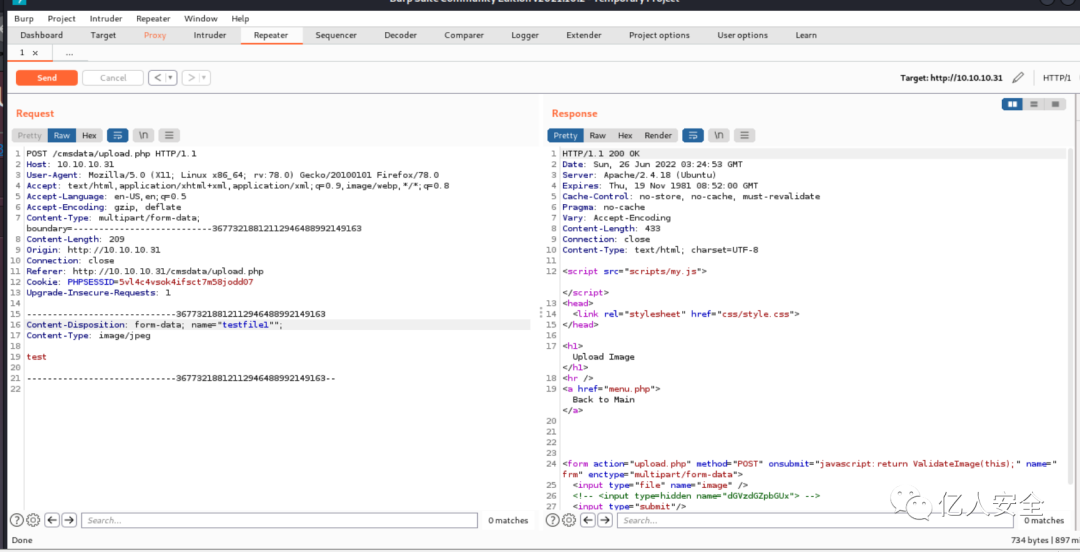Open Request search help icon

point(17,520)
